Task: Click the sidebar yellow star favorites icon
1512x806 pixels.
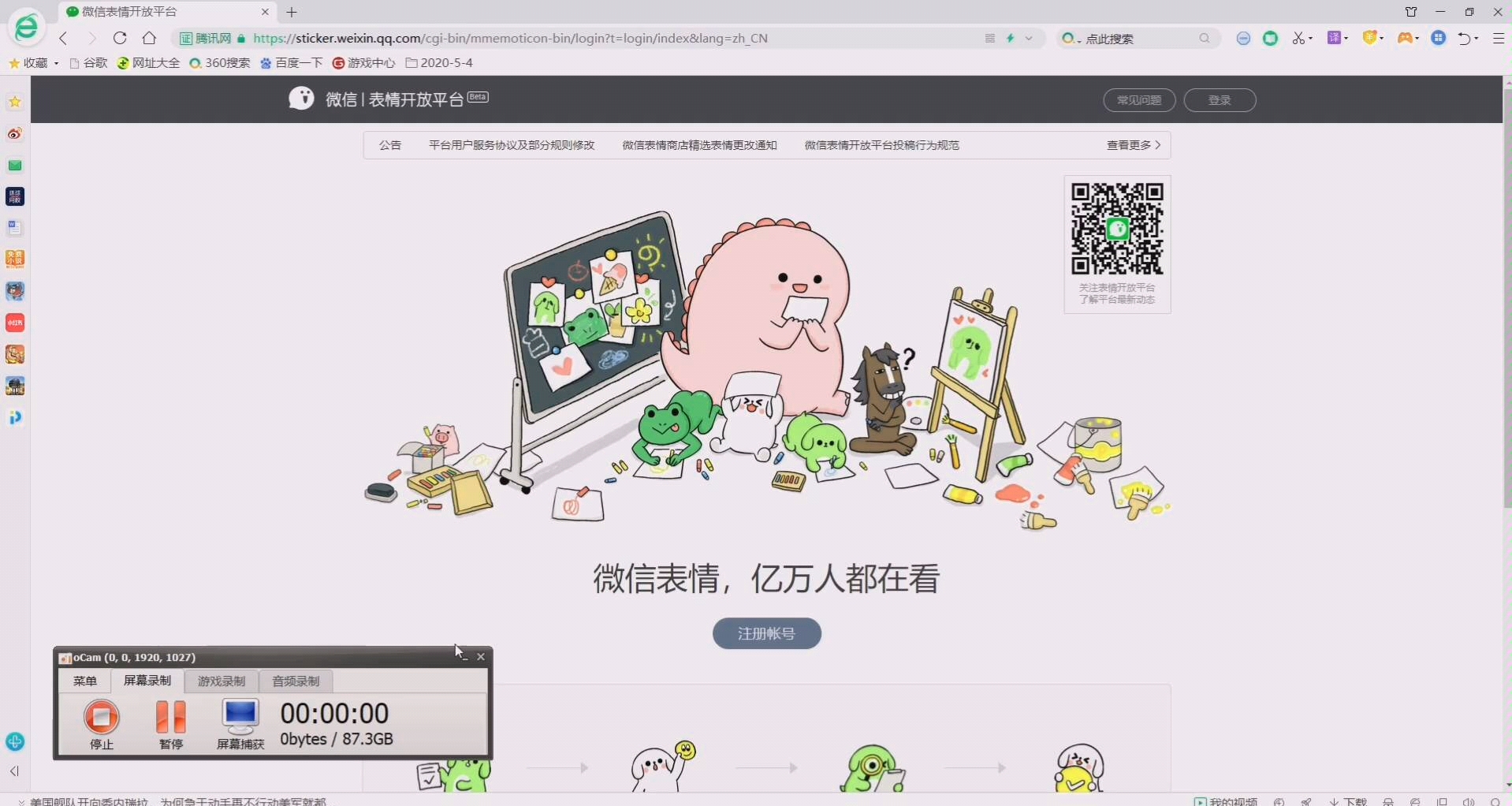Action: (x=15, y=102)
